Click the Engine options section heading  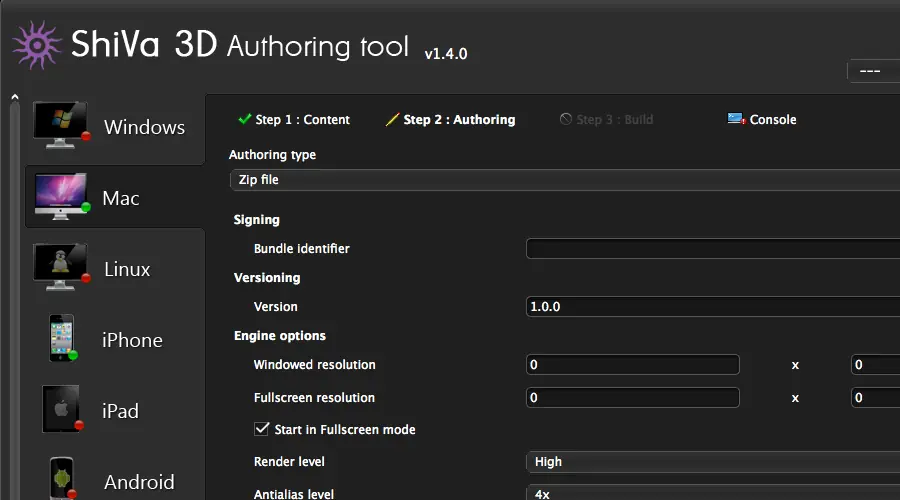[280, 336]
